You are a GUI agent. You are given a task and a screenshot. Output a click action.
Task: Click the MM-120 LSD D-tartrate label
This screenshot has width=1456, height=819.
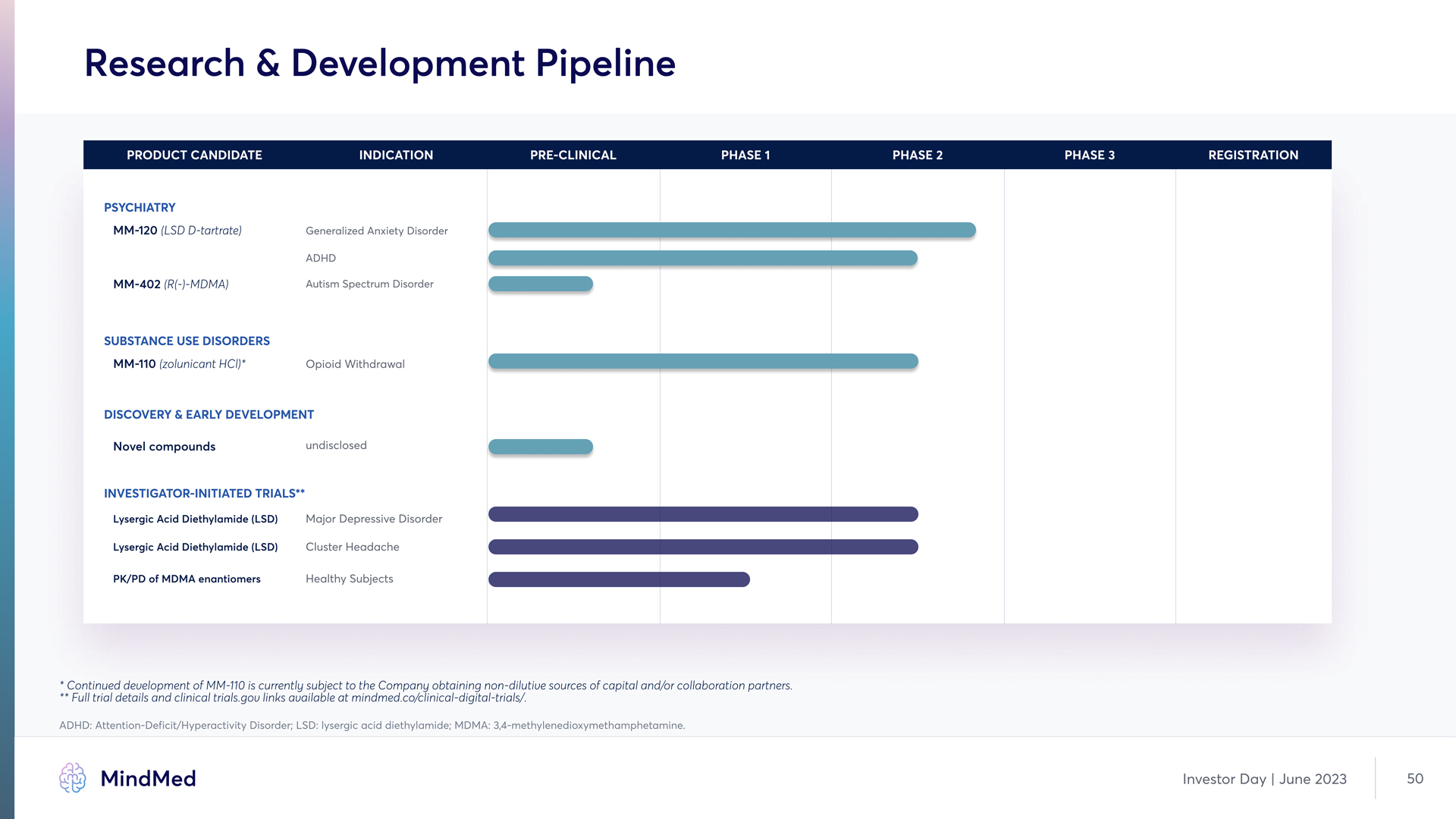tap(177, 231)
